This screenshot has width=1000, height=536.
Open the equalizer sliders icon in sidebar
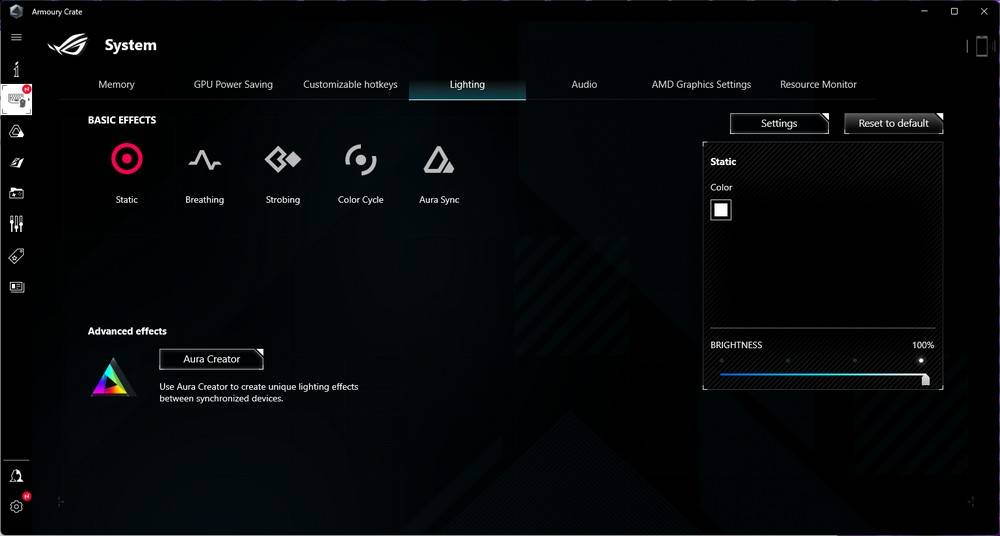coord(17,224)
